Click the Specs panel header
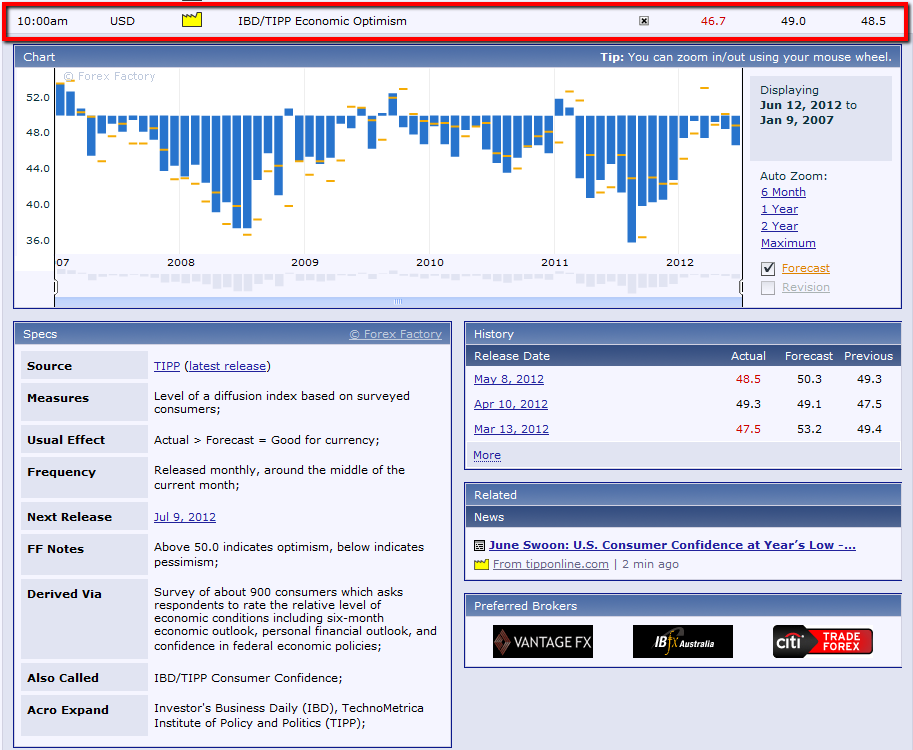 click(x=233, y=334)
